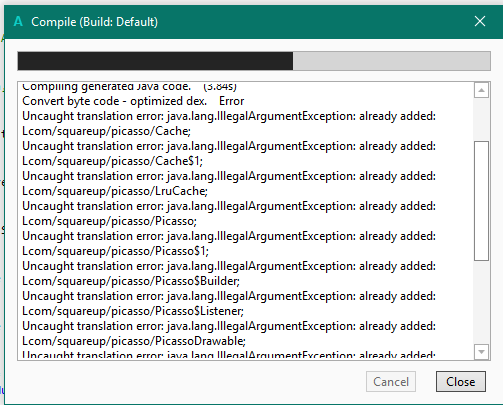Click the Cancel button
The image size is (503, 405).
[x=391, y=382]
